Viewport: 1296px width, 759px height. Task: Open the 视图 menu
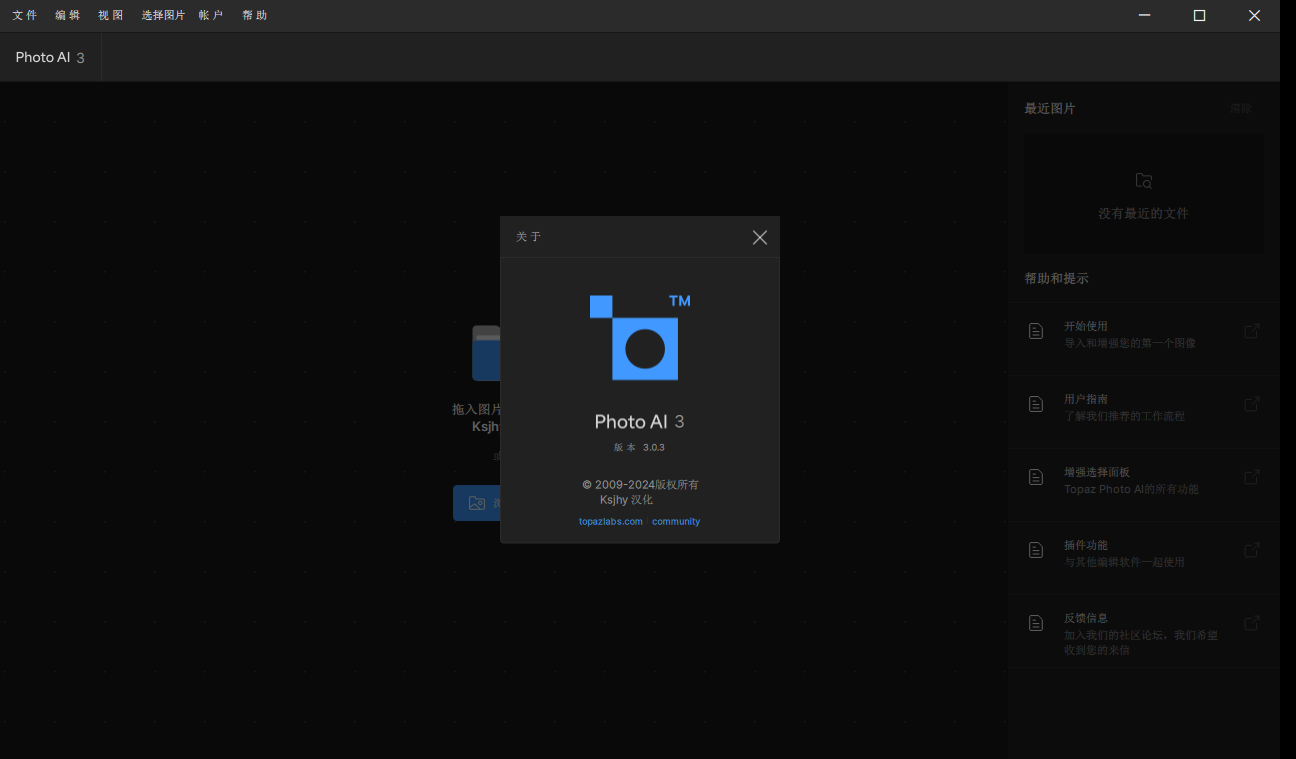tap(111, 15)
